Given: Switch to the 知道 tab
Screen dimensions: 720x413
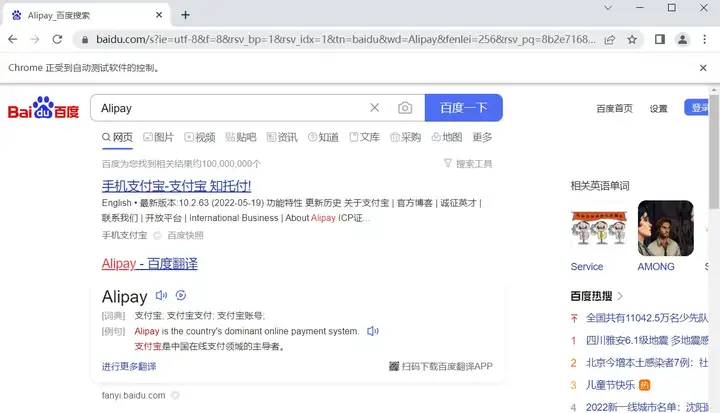Looking at the screenshot, I should (x=323, y=137).
